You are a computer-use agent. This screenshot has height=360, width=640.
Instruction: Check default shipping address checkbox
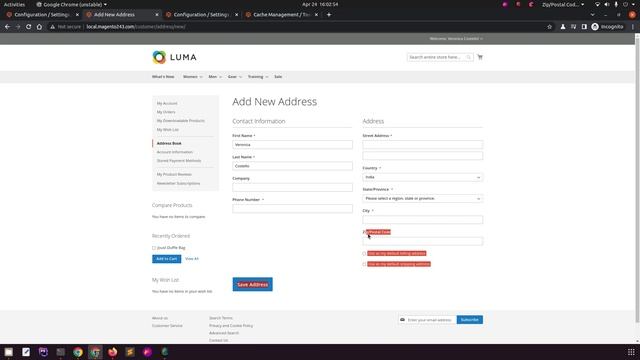pyautogui.click(x=364, y=264)
